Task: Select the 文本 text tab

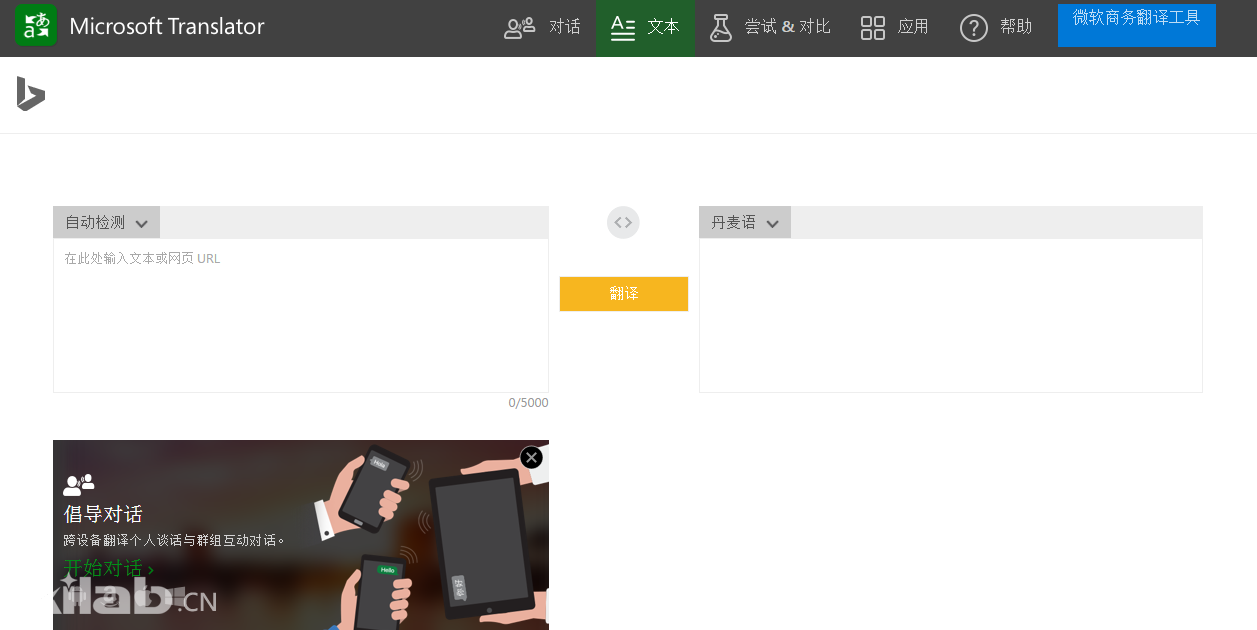Action: (x=645, y=27)
